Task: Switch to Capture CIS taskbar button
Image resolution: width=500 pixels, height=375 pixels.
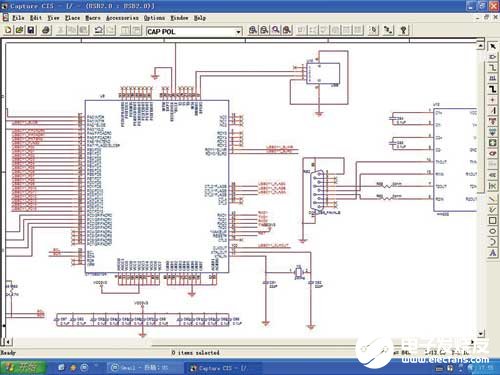Action: coord(222,368)
